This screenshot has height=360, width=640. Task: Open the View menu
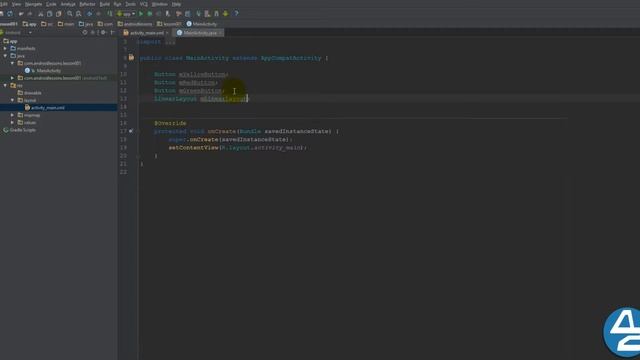(16, 4)
